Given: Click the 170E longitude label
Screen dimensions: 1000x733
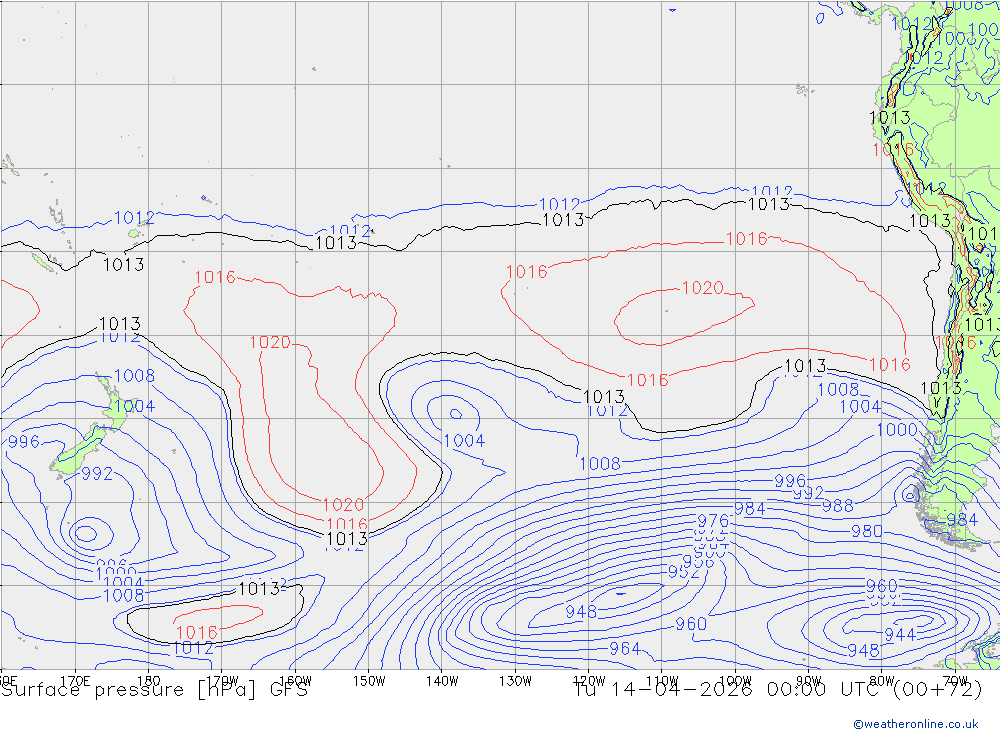Looking at the screenshot, I should [75, 681].
